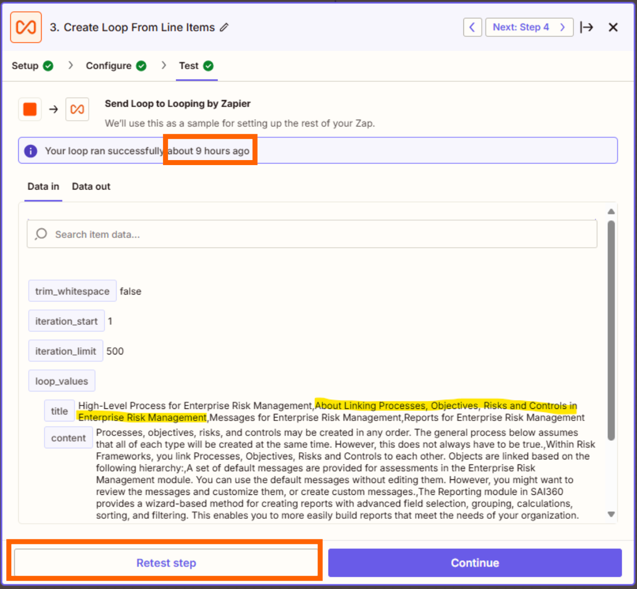Click the search magnifier icon
Viewport: 637px width, 589px height.
pyautogui.click(x=41, y=234)
